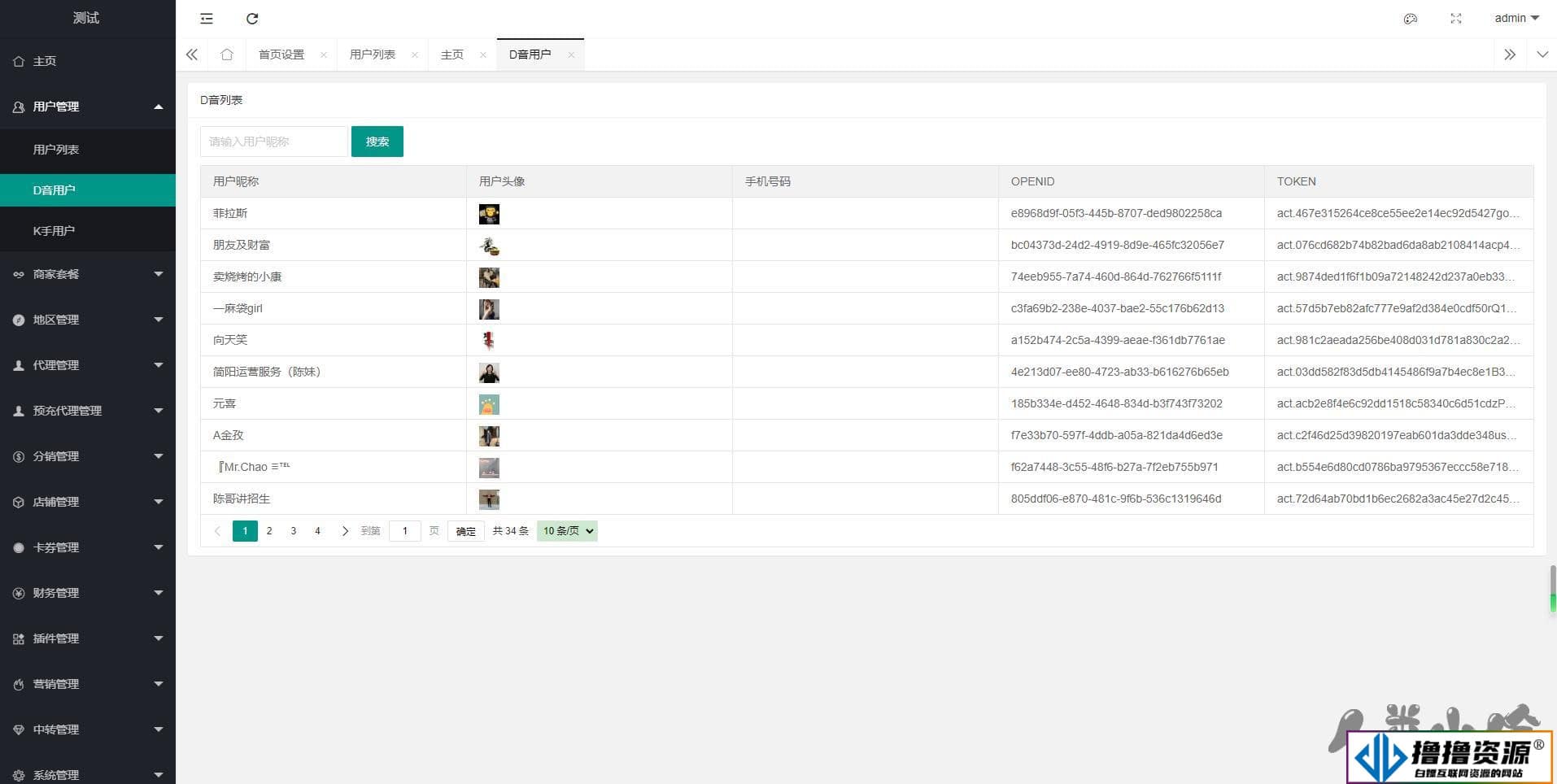Viewport: 1557px width, 784px height.
Task: Expand the 插件管理 sidebar section
Action: pos(88,638)
